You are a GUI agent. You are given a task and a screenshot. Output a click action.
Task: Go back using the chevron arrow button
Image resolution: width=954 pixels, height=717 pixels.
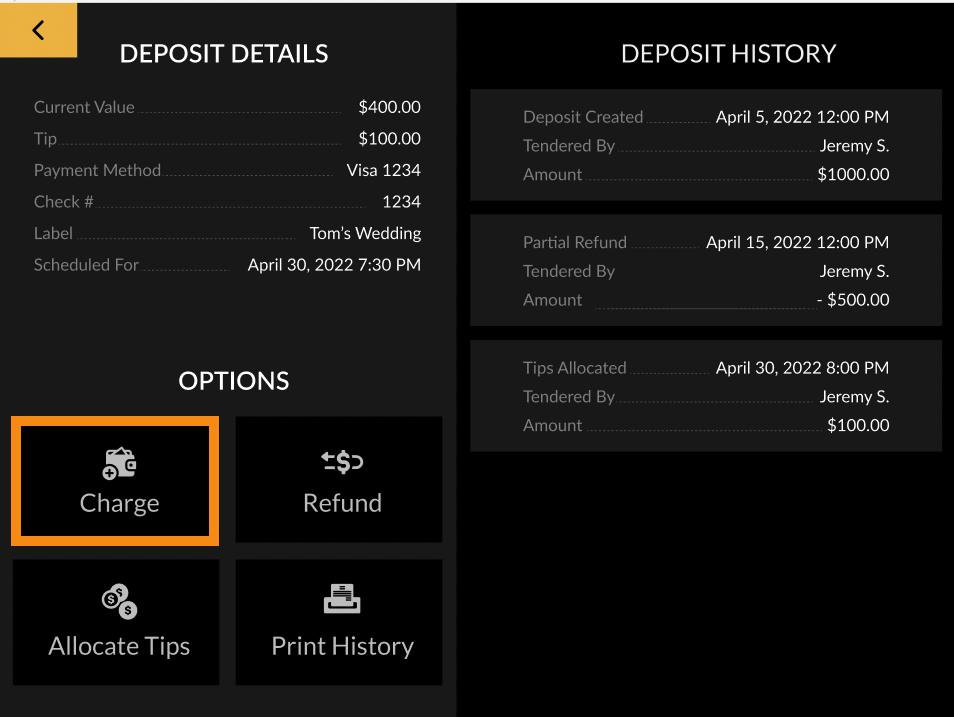(38, 30)
